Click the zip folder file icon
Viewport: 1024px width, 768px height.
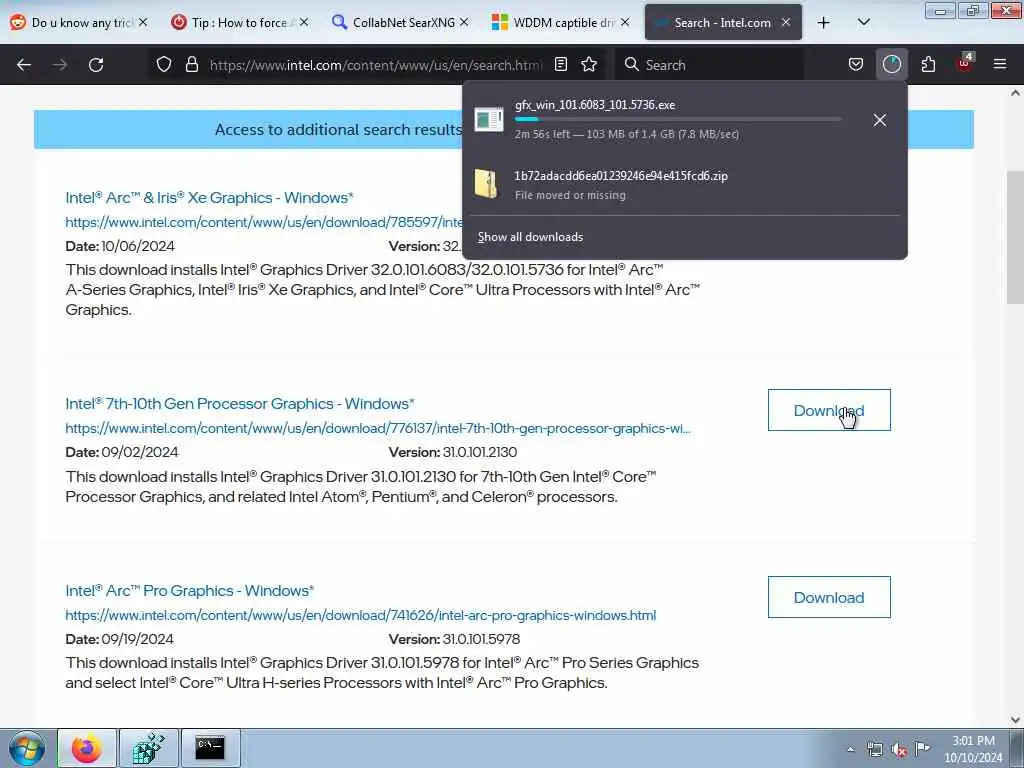(487, 184)
